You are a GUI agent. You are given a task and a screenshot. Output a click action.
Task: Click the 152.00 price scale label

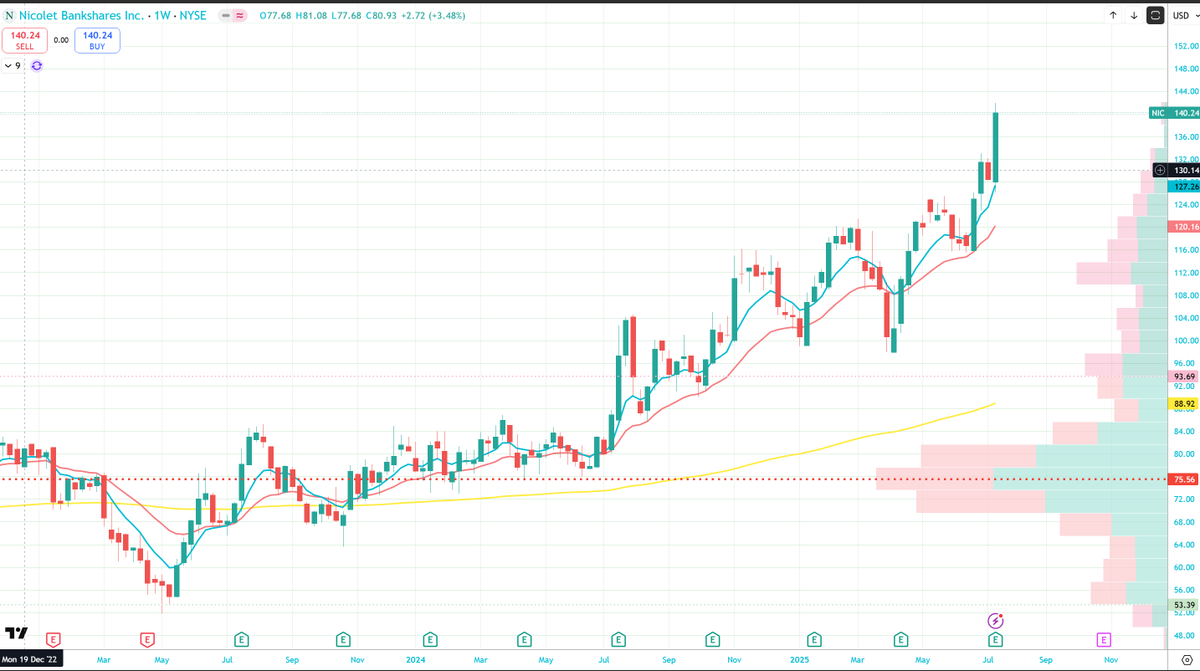pyautogui.click(x=1185, y=46)
